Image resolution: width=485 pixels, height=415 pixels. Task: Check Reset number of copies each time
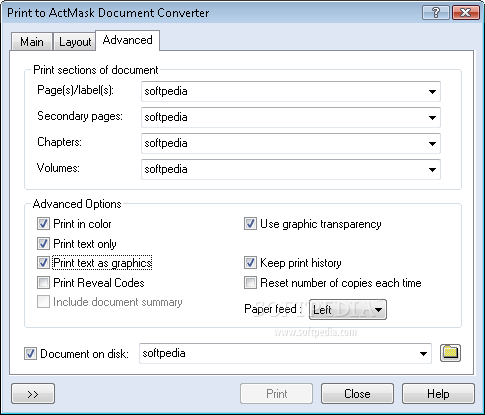(x=250, y=283)
